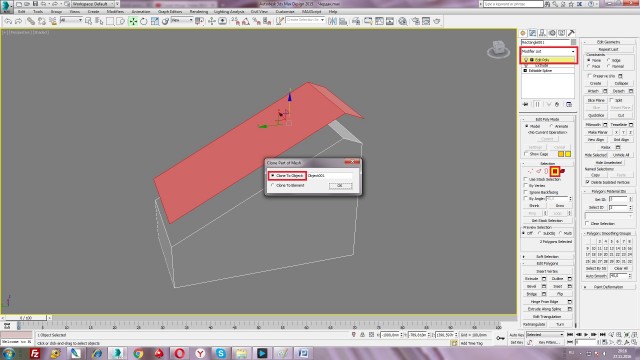Image resolution: width=640 pixels, height=360 pixels.
Task: Enable Ignore Backfacing checkbox
Action: [526, 192]
